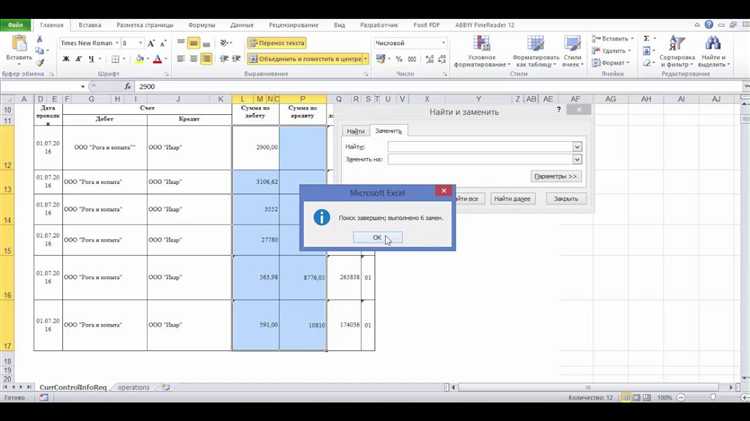Open Условное форматирование icon
750x421 pixels.
click(482, 44)
